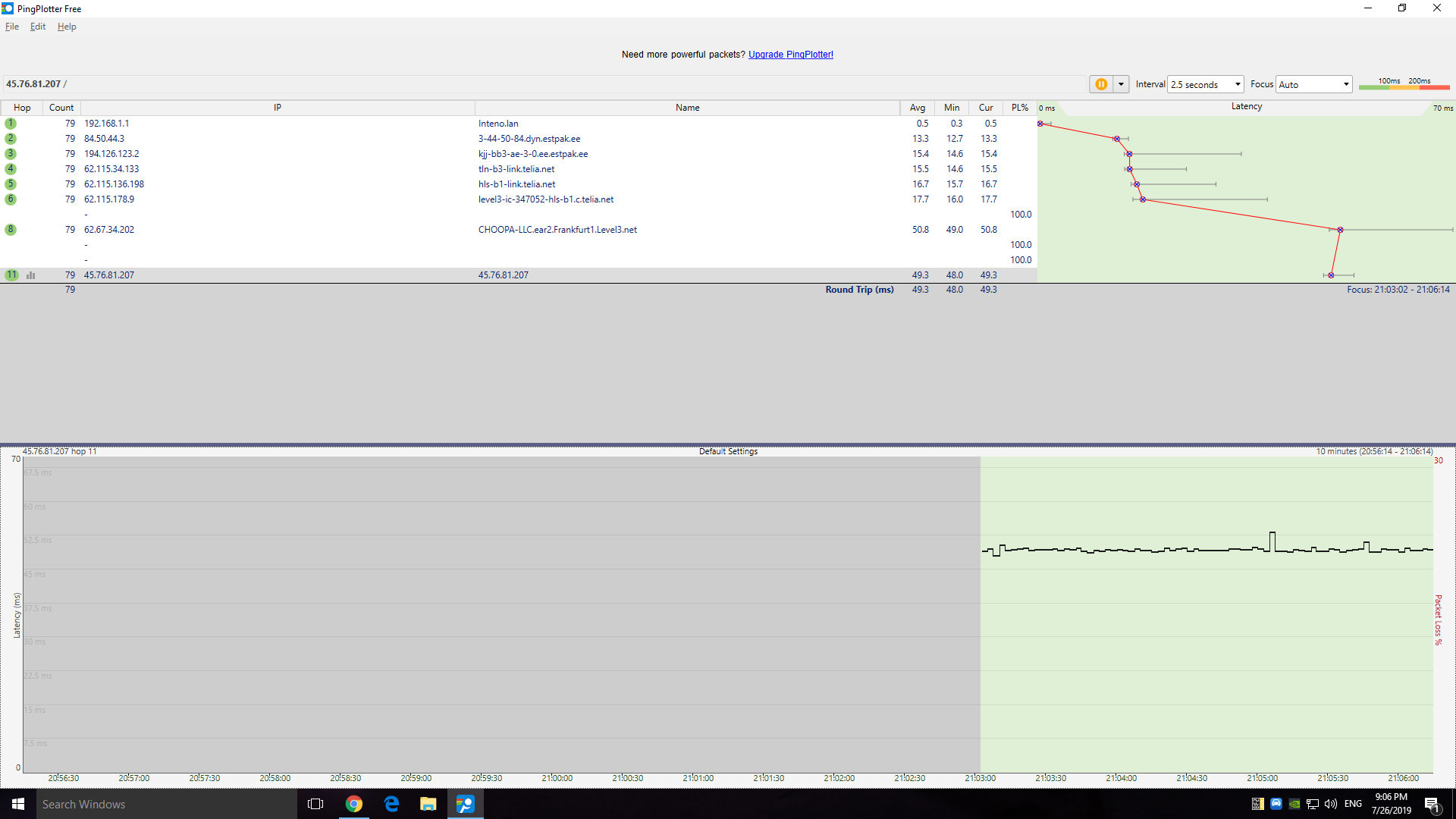Click IP address 62.115.178.9
The image size is (1456, 819).
(109, 199)
